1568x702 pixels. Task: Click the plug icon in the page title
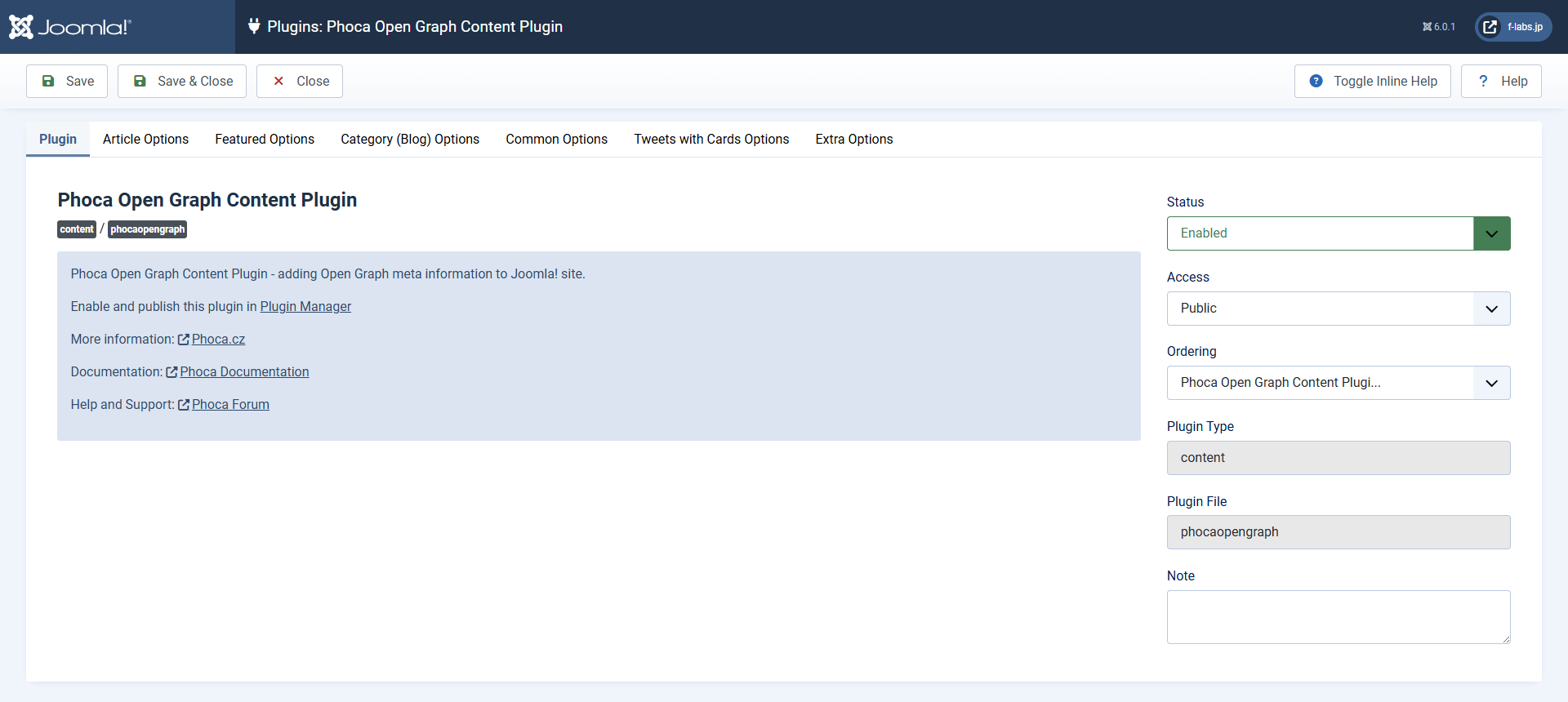(x=254, y=26)
